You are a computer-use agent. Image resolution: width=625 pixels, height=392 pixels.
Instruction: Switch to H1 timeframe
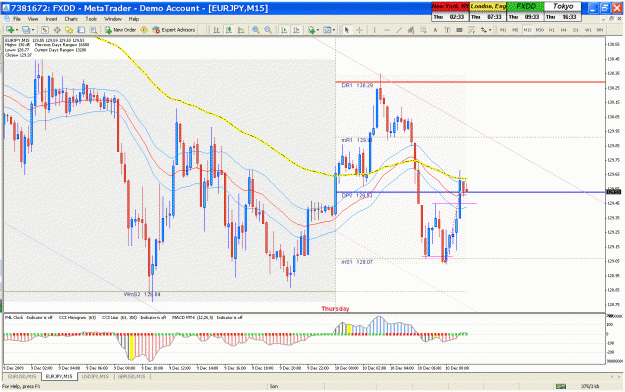click(x=552, y=30)
